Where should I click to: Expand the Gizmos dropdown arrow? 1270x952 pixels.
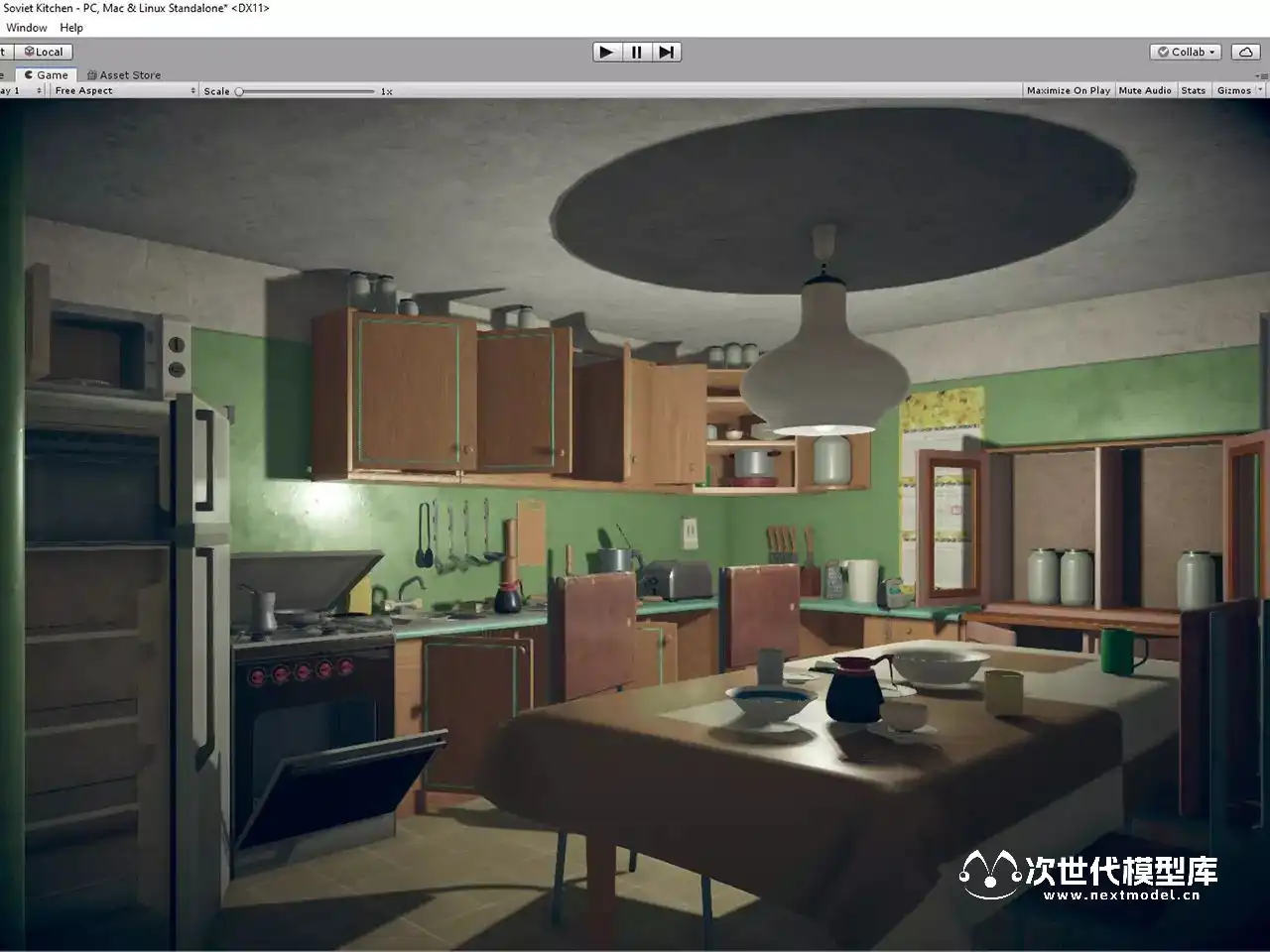(x=1260, y=90)
